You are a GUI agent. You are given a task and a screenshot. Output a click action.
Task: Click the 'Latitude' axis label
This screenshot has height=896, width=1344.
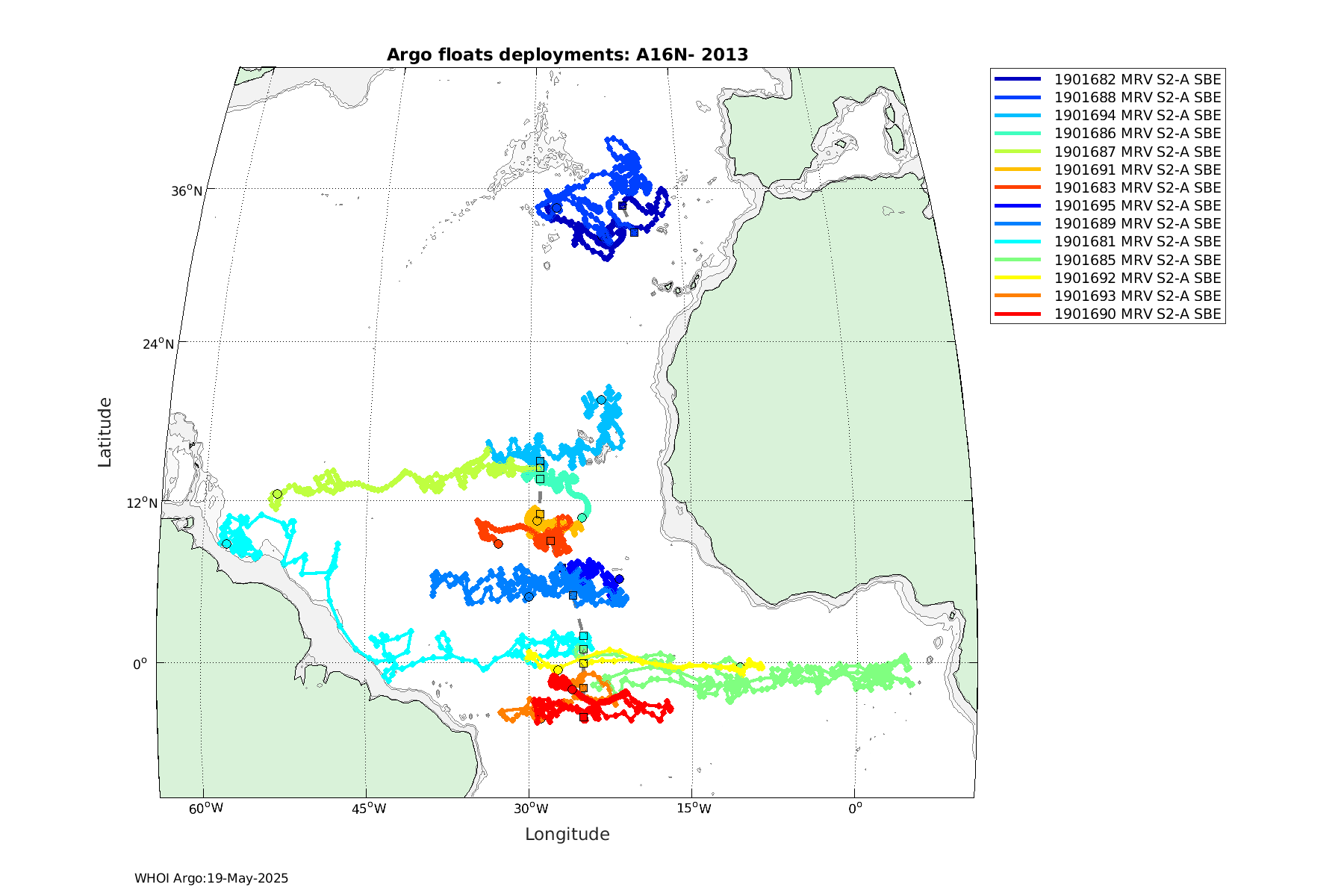point(105,433)
